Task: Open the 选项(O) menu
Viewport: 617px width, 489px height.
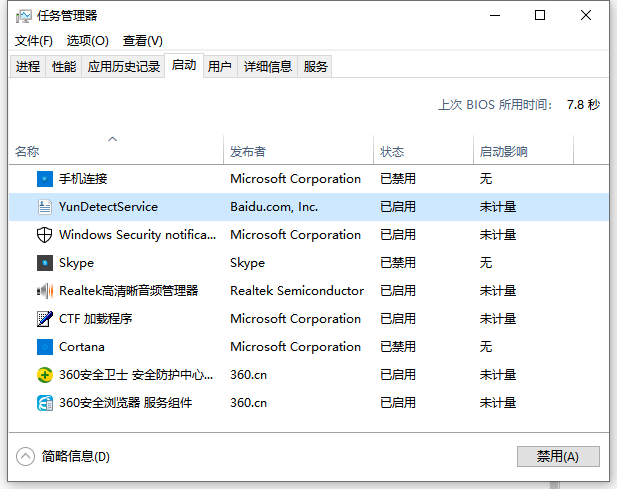Action: pyautogui.click(x=87, y=41)
